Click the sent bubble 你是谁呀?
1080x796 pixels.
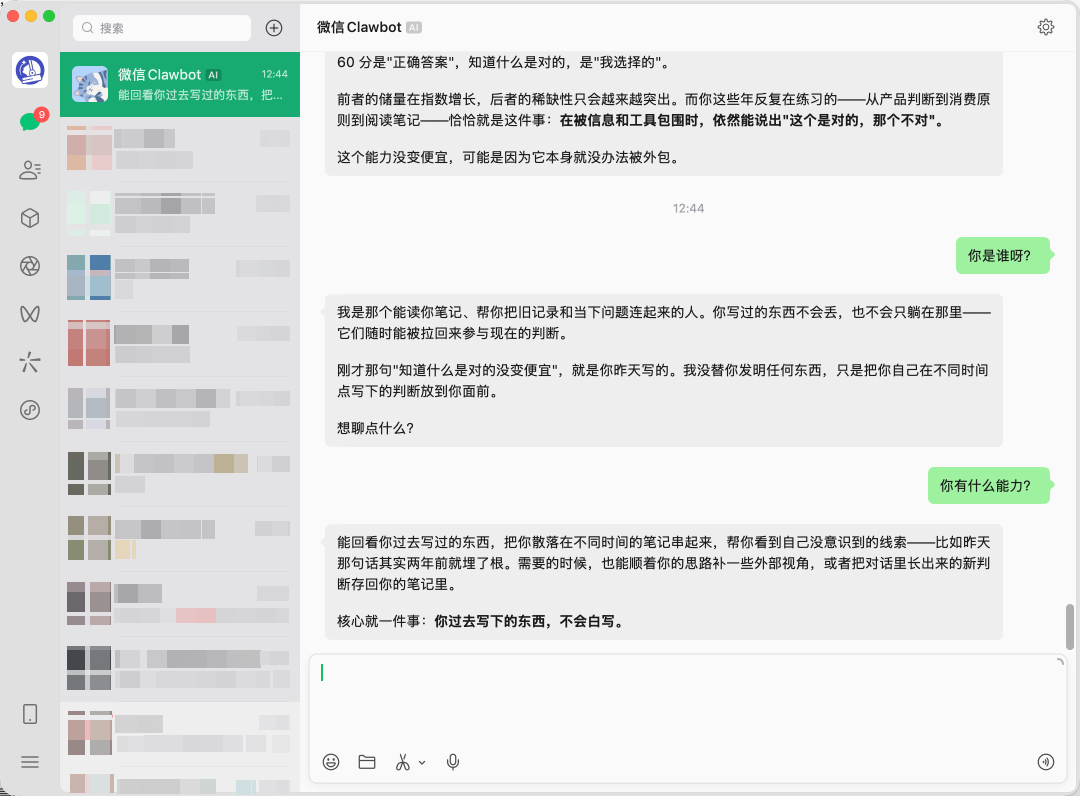click(x=1002, y=255)
